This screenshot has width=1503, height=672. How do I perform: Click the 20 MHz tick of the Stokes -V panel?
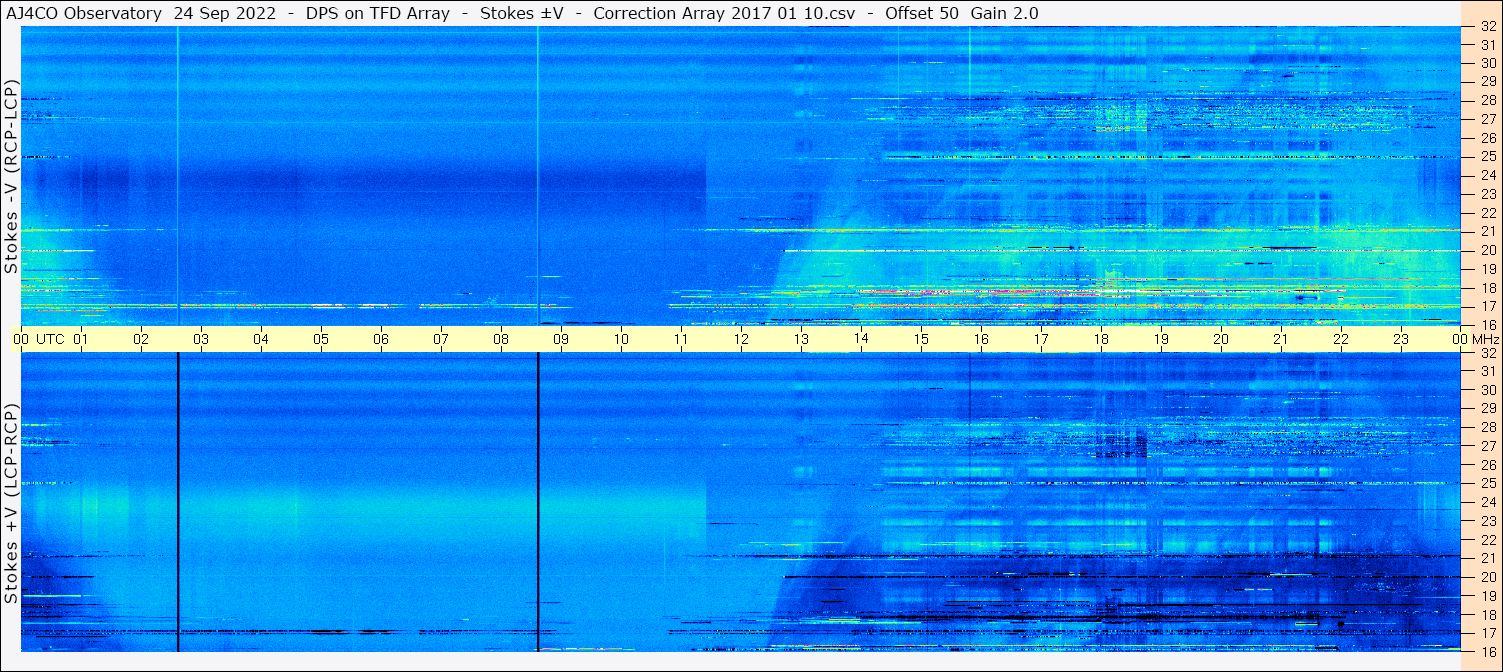click(1488, 251)
